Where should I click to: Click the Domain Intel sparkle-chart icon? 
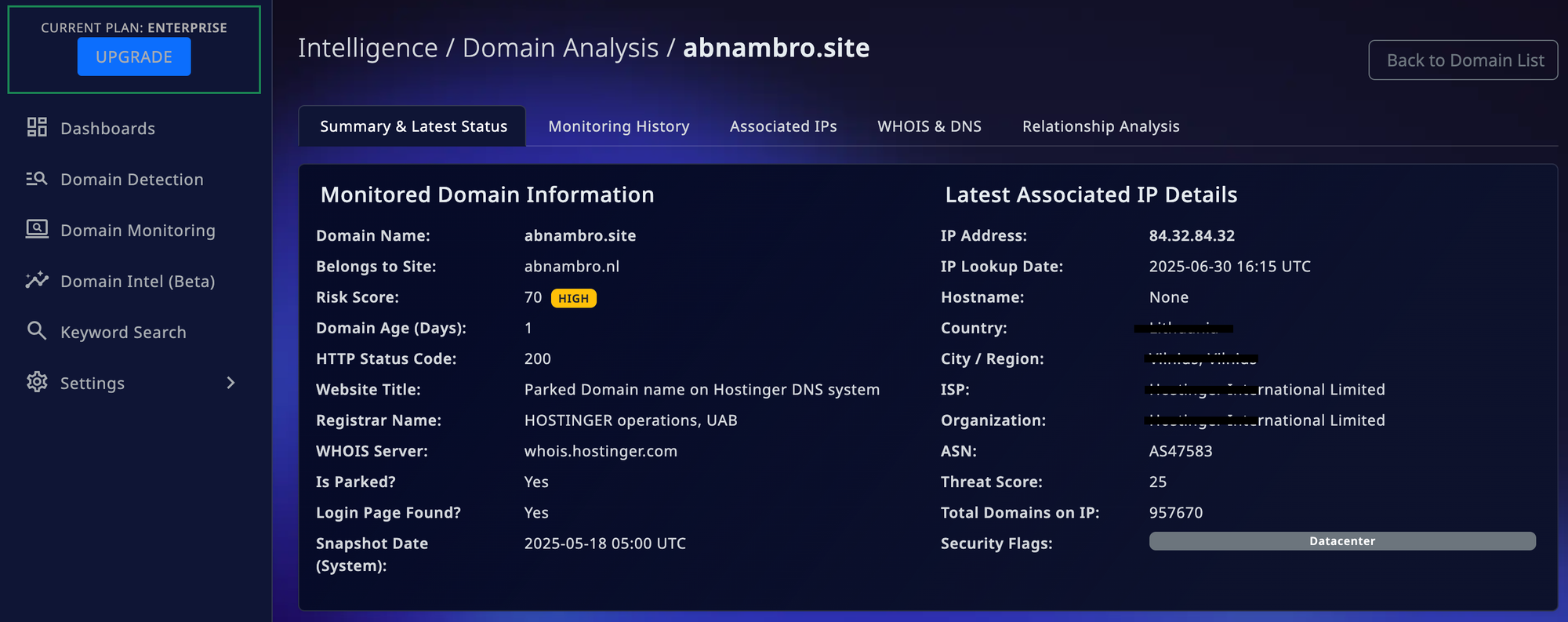pos(37,280)
